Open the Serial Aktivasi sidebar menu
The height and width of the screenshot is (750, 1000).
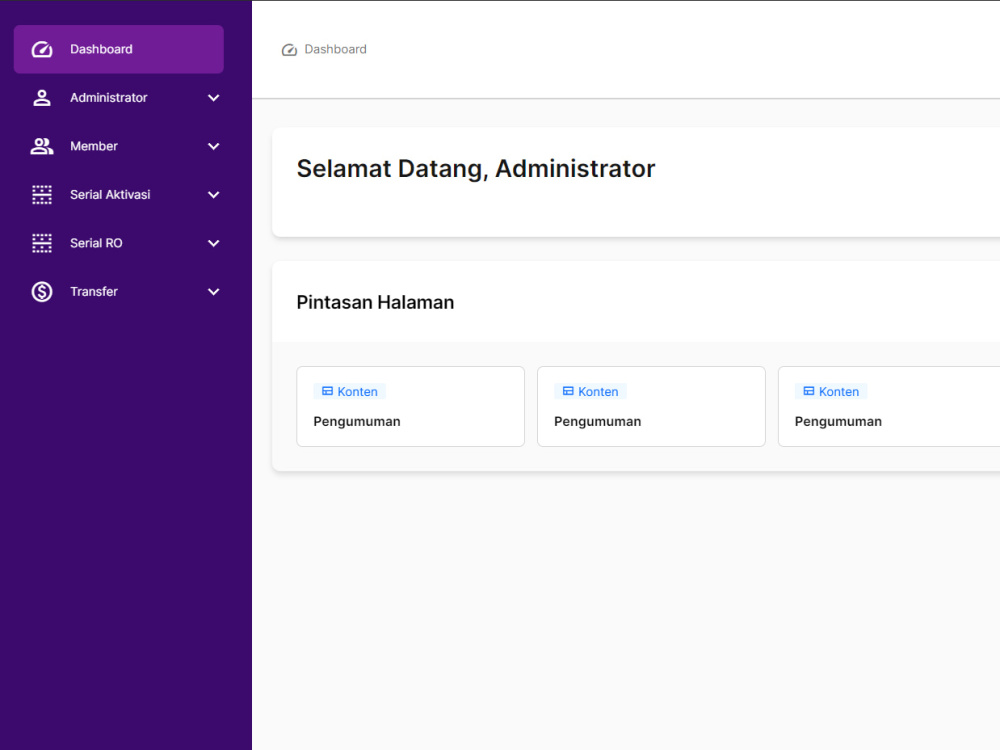pyautogui.click(x=119, y=195)
